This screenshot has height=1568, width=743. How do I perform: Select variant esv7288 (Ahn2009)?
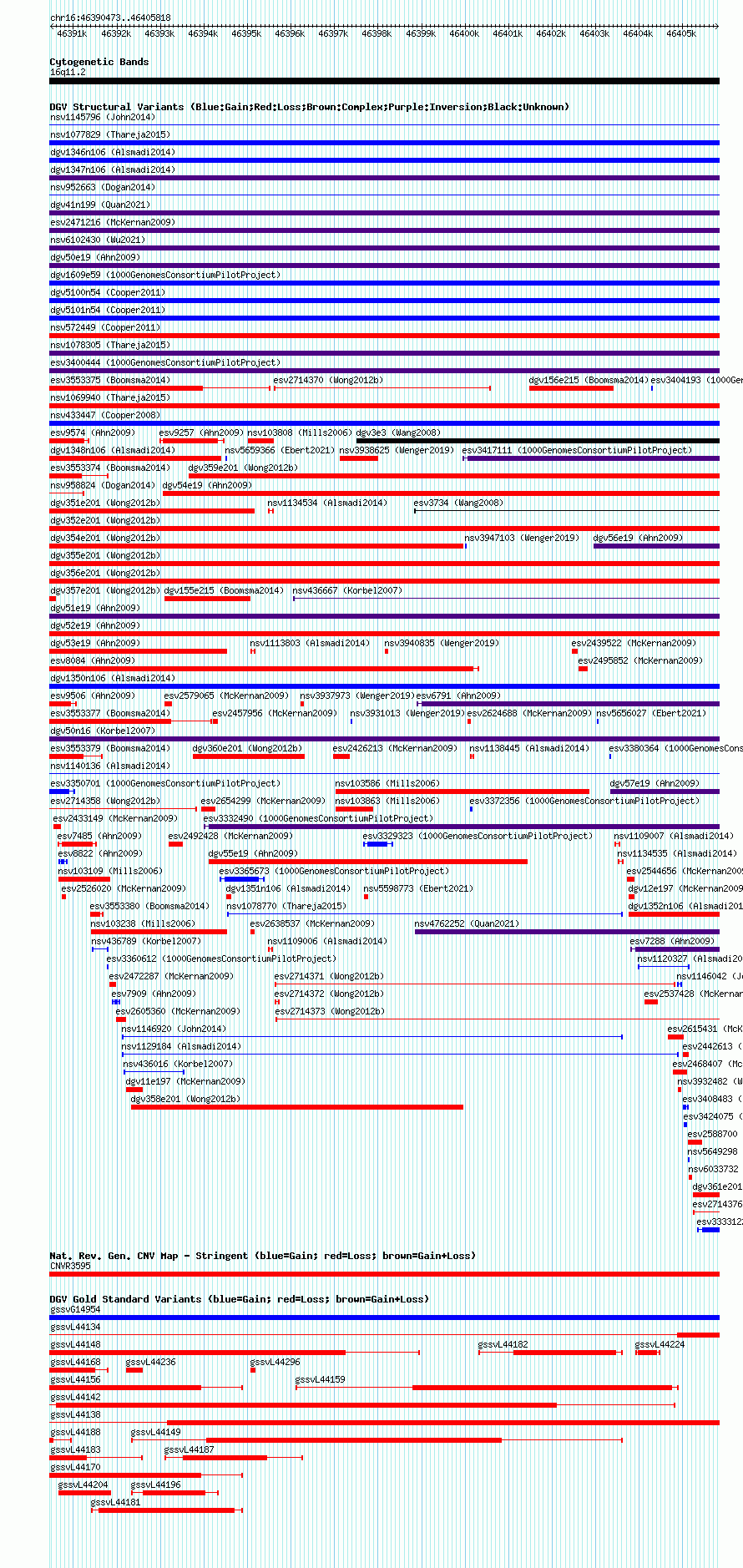[672, 941]
